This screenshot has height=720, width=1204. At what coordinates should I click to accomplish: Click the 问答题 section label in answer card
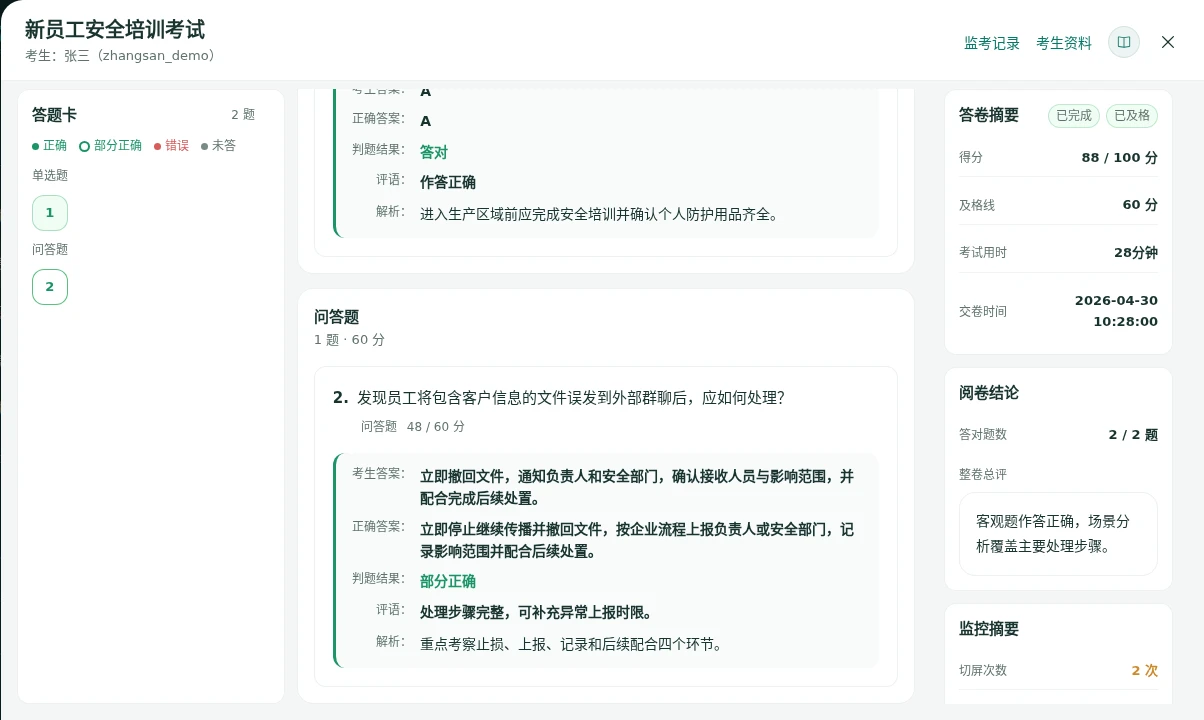pos(50,250)
